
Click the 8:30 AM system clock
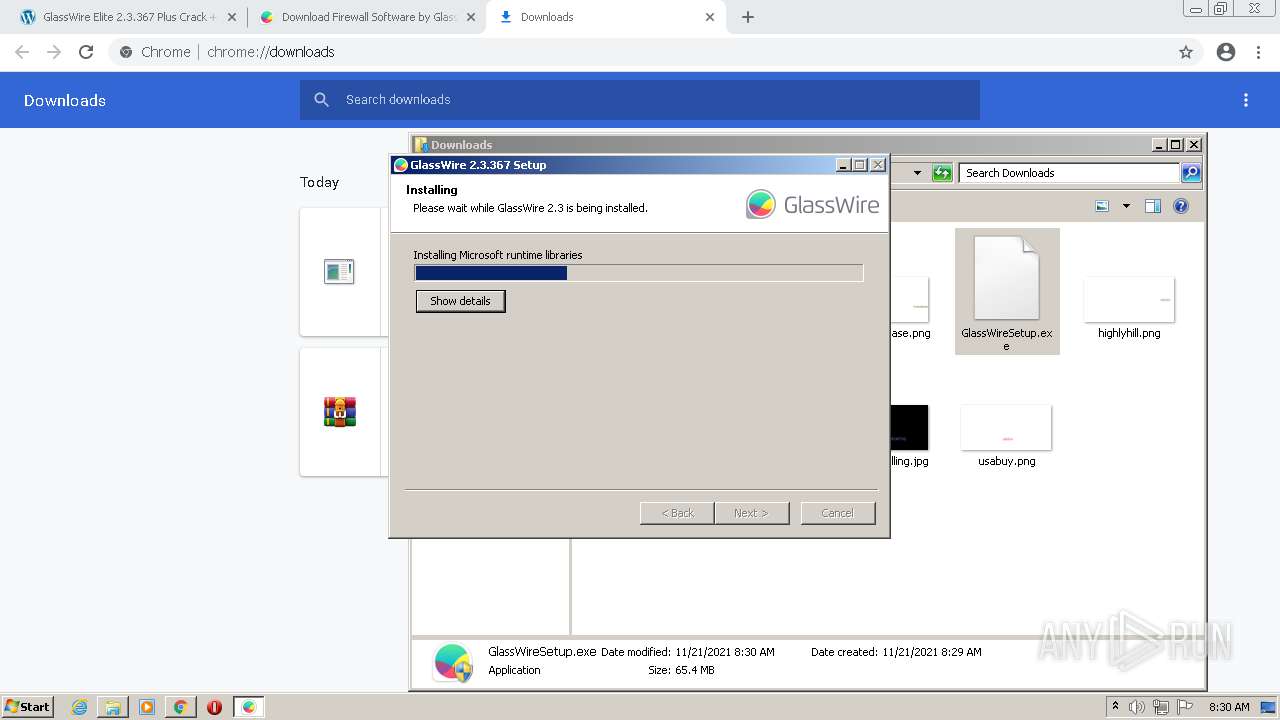click(1229, 707)
